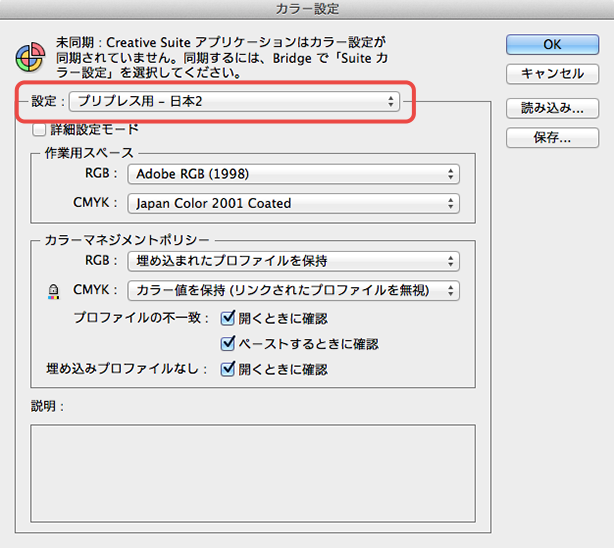Click inside the 説明 description box
614x548 pixels.
click(x=253, y=473)
